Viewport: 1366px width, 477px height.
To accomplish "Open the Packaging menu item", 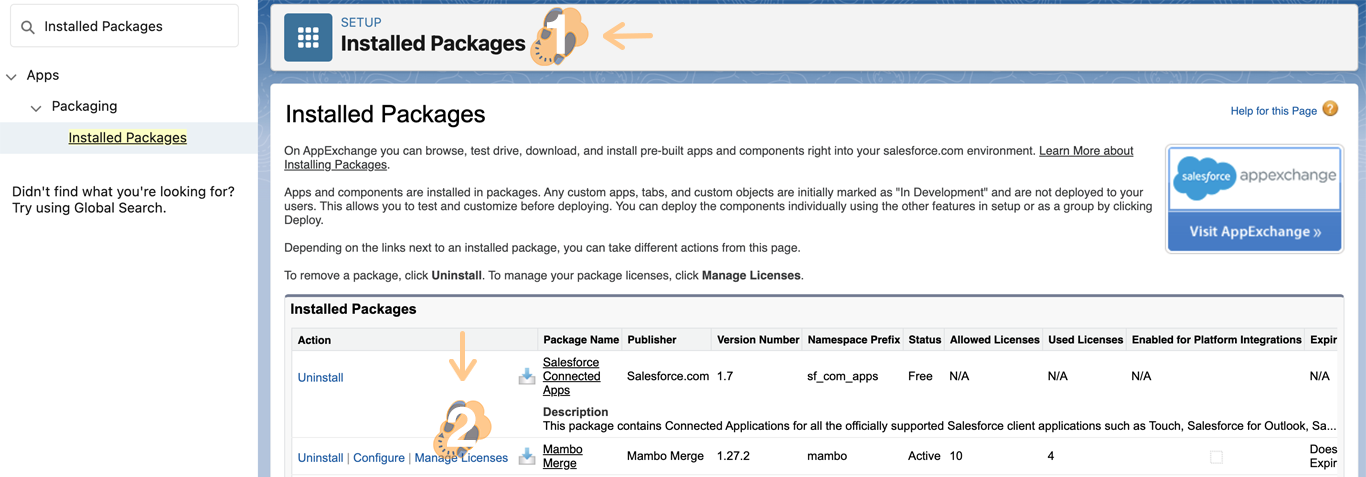I will pos(84,106).
